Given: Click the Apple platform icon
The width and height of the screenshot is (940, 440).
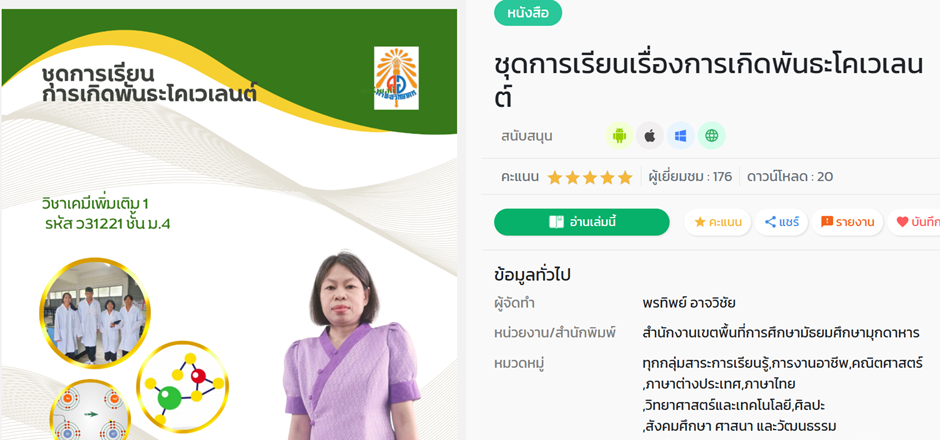Looking at the screenshot, I should pyautogui.click(x=650, y=135).
